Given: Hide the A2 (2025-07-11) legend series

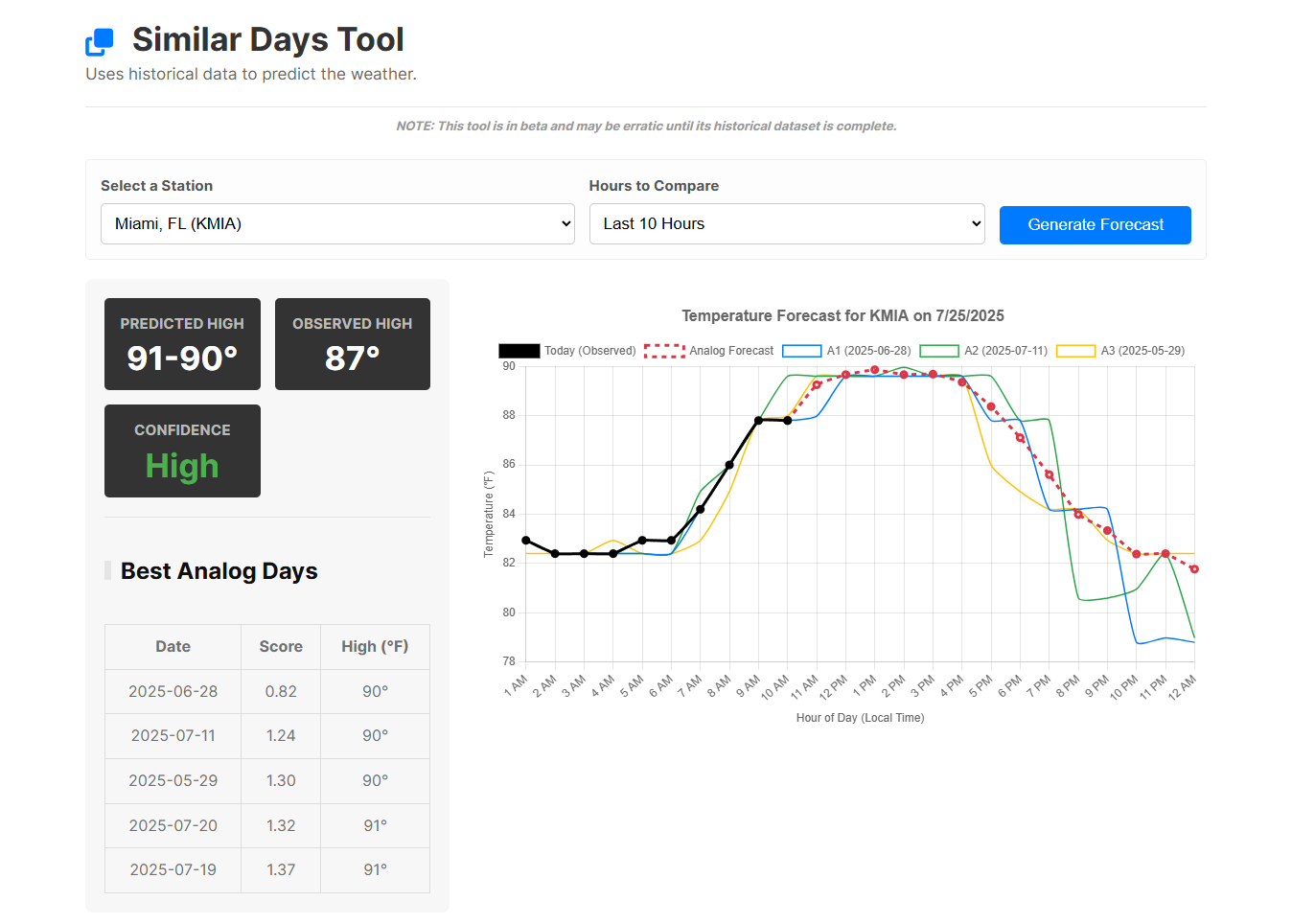Looking at the screenshot, I should pyautogui.click(x=983, y=351).
